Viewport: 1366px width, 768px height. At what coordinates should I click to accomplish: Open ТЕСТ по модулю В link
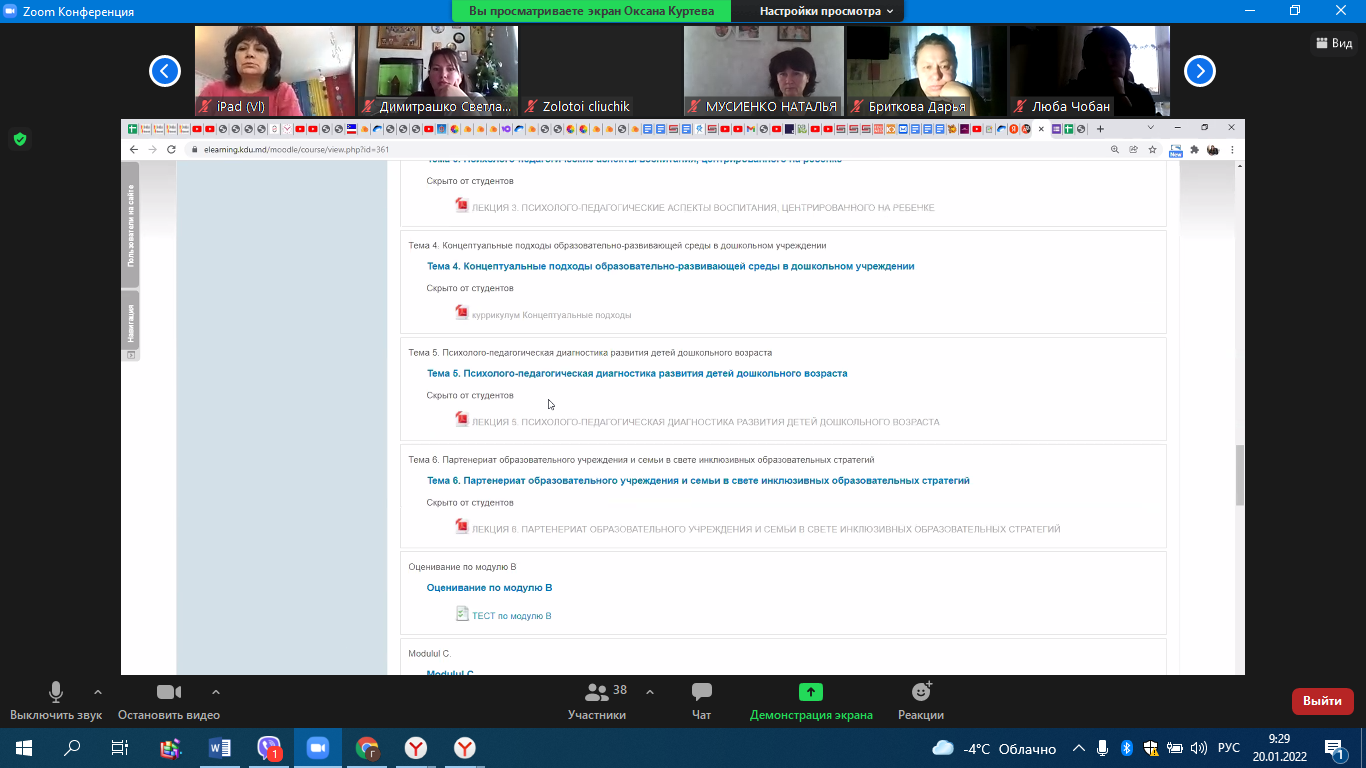(x=511, y=616)
